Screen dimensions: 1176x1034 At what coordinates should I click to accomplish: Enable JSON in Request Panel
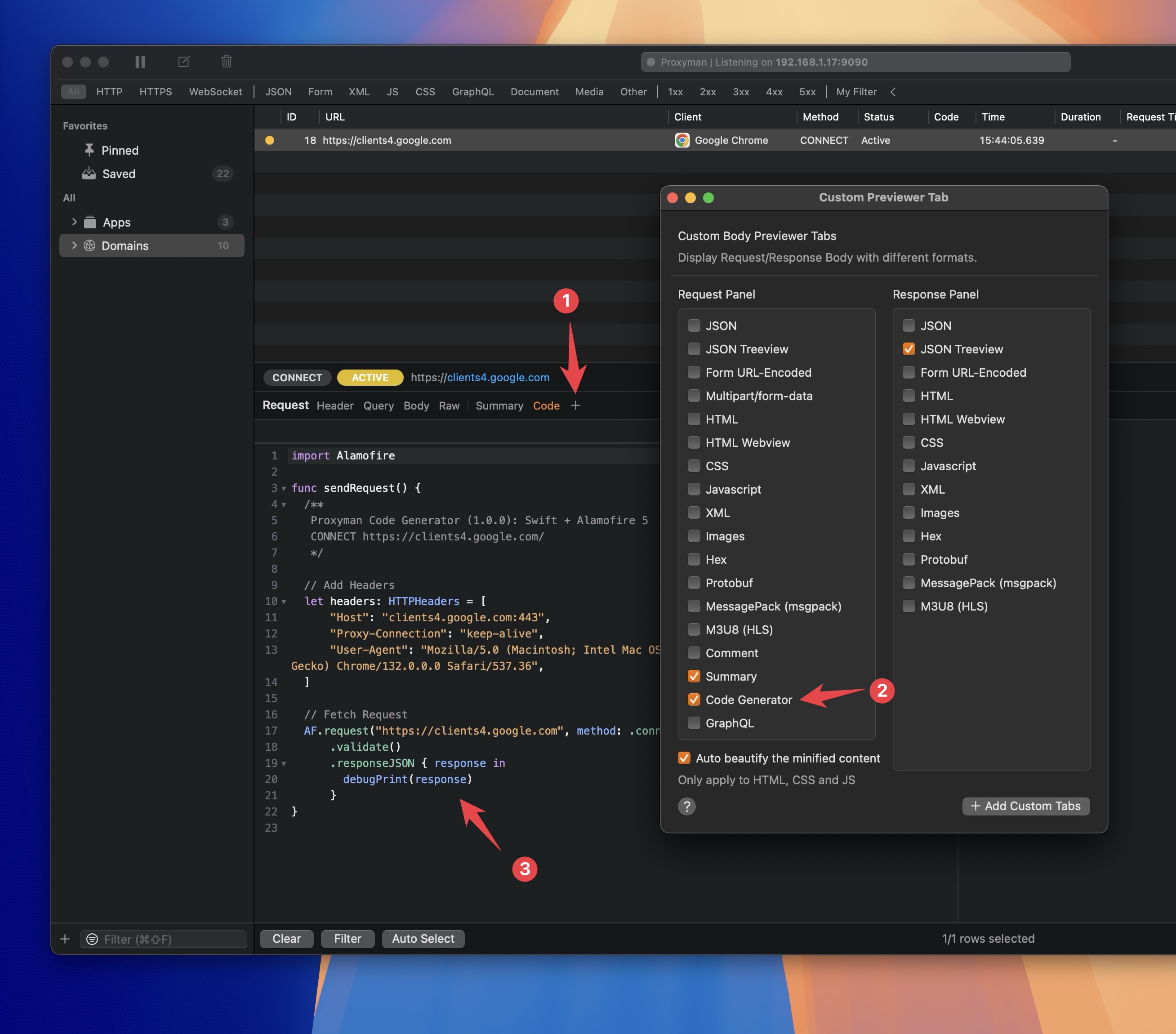coord(694,325)
